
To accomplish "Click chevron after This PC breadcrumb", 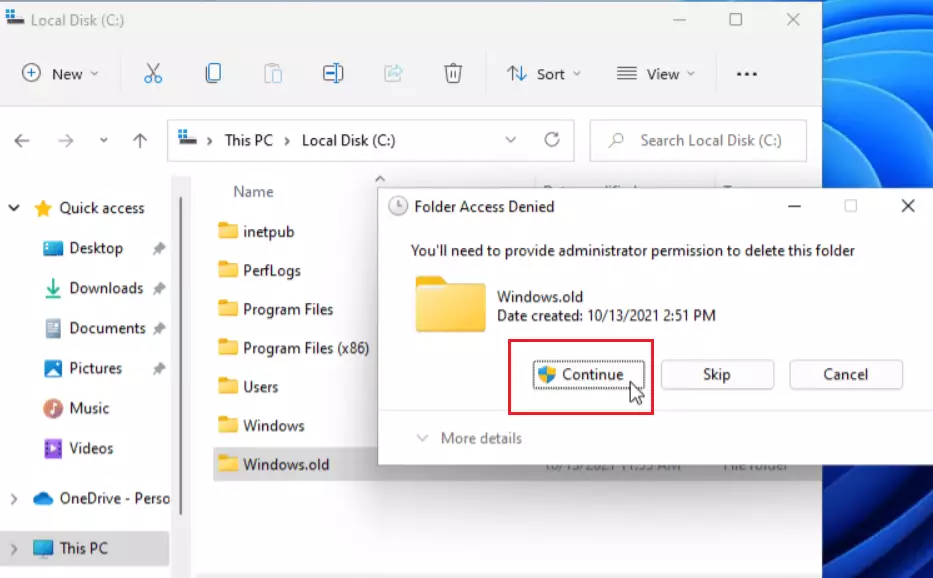I will tap(287, 140).
